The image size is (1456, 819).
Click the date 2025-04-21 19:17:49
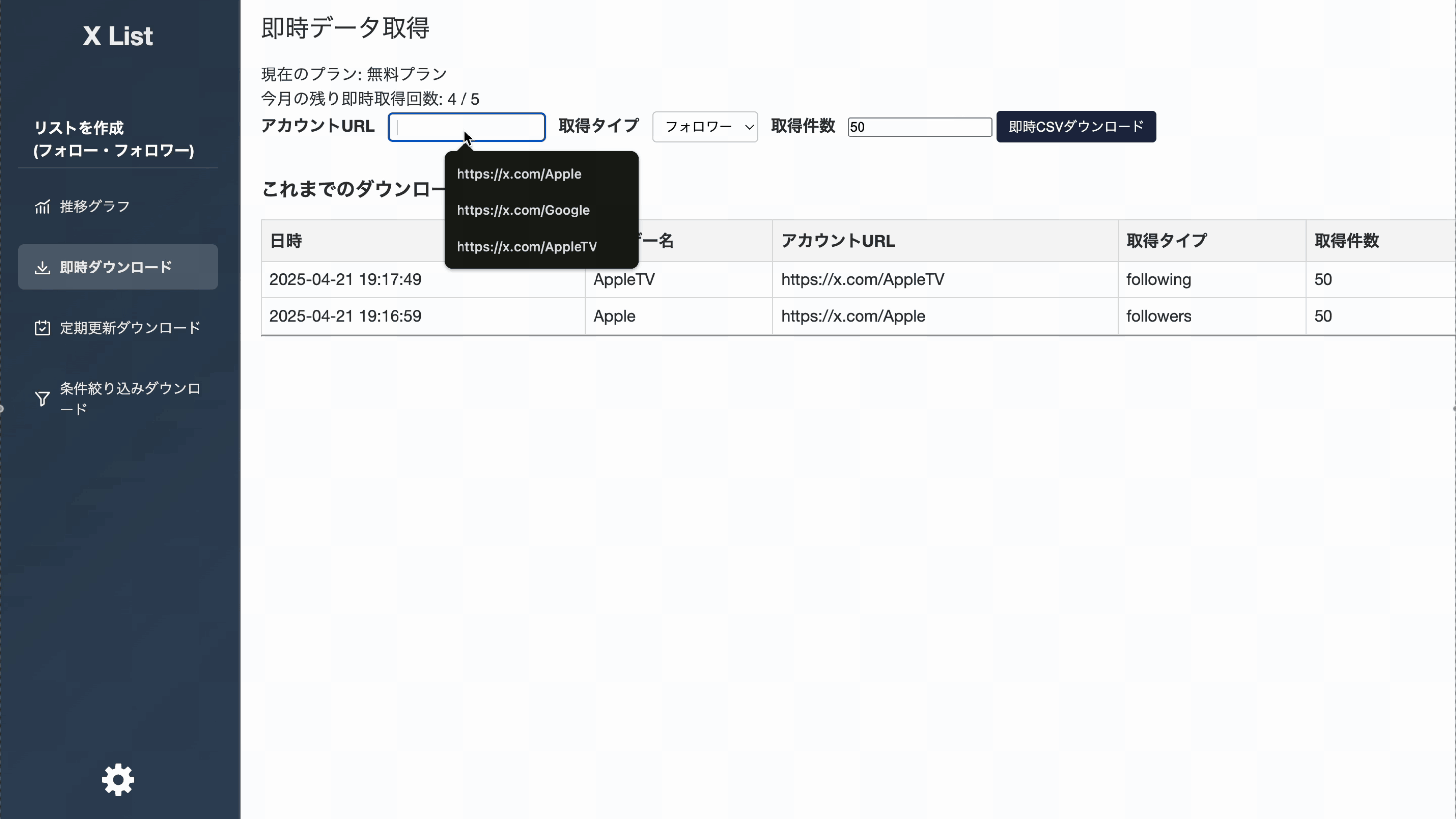coord(345,280)
